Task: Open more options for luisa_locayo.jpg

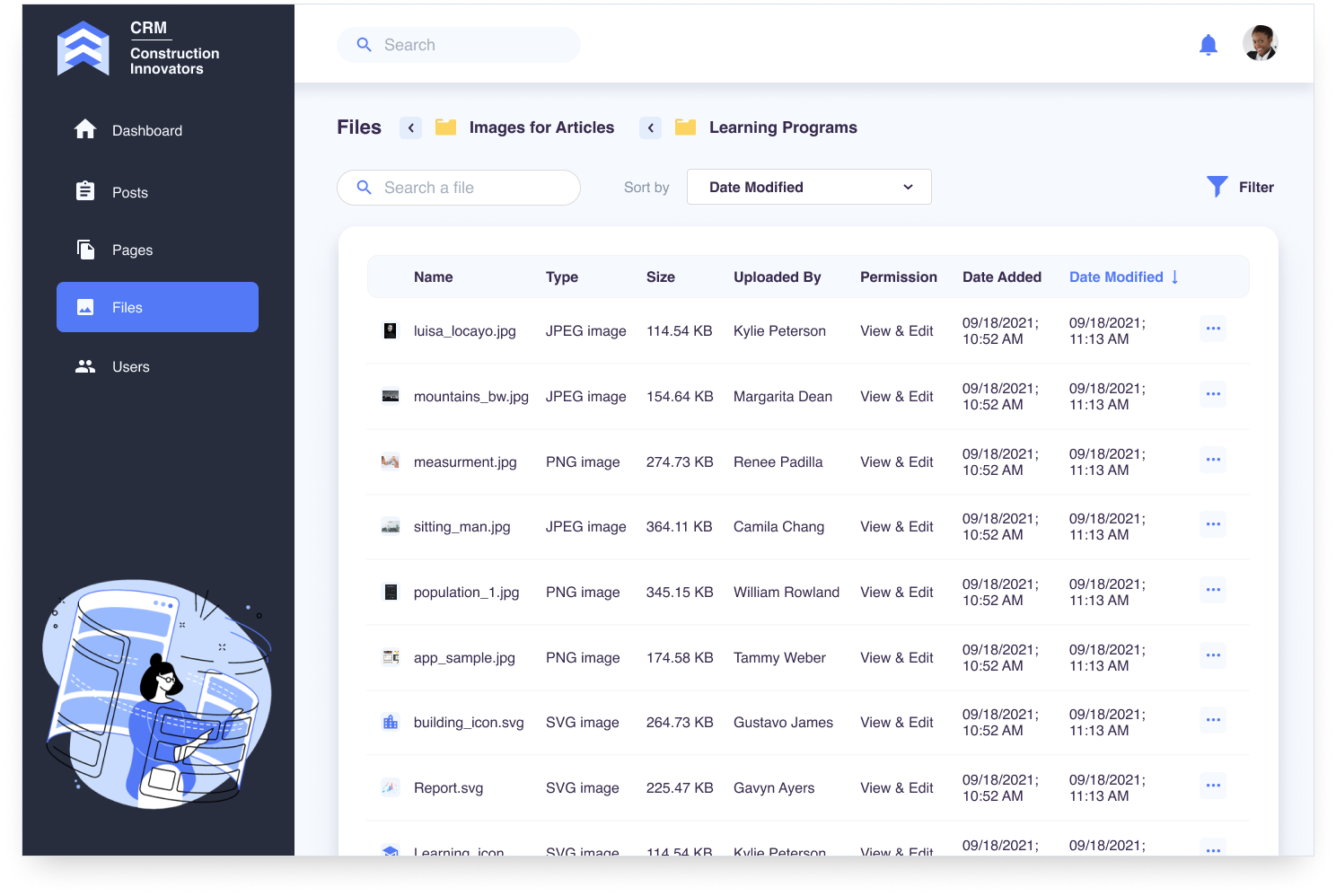Action: 1213,329
